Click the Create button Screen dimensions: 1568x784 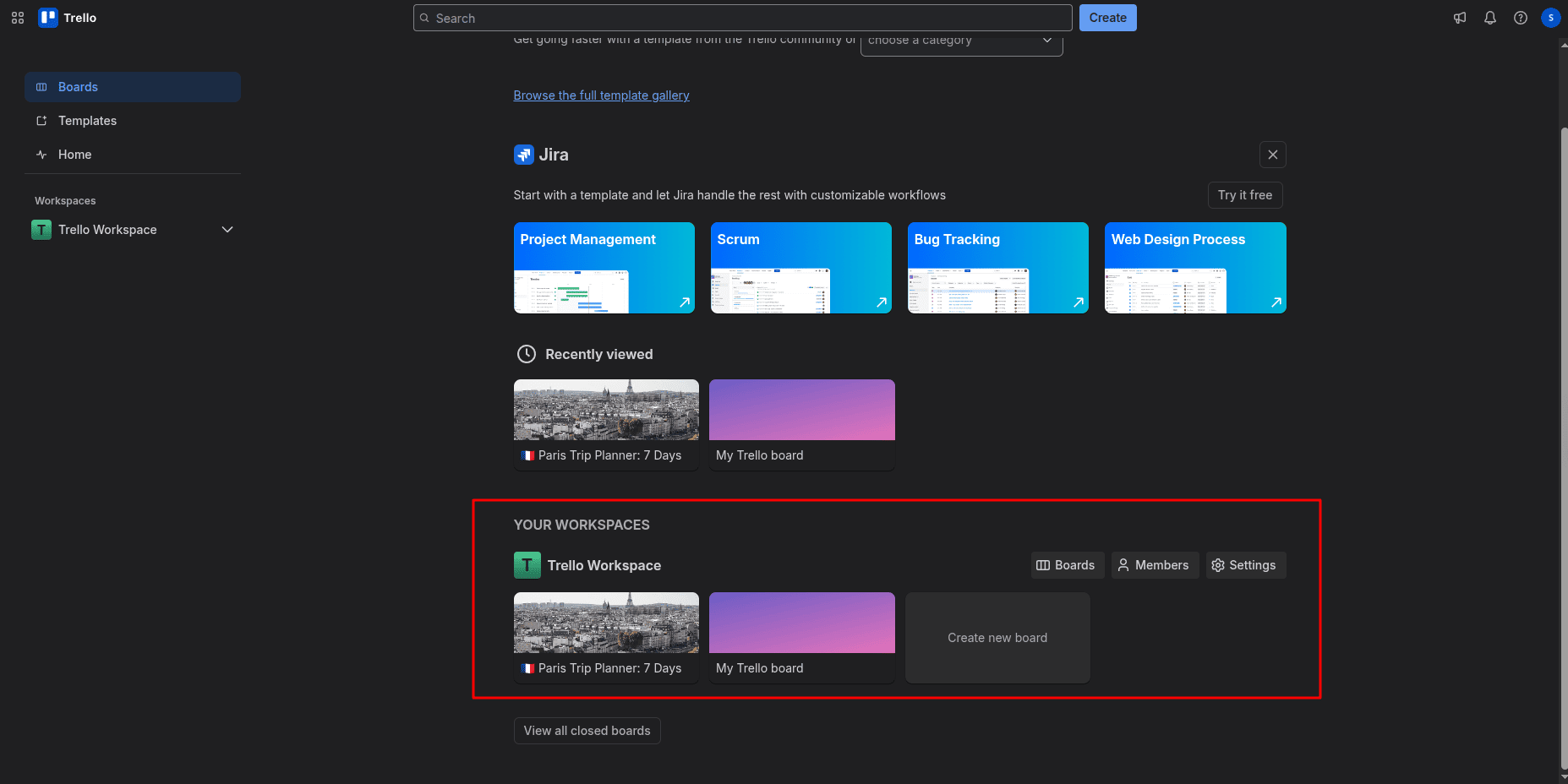[1108, 18]
